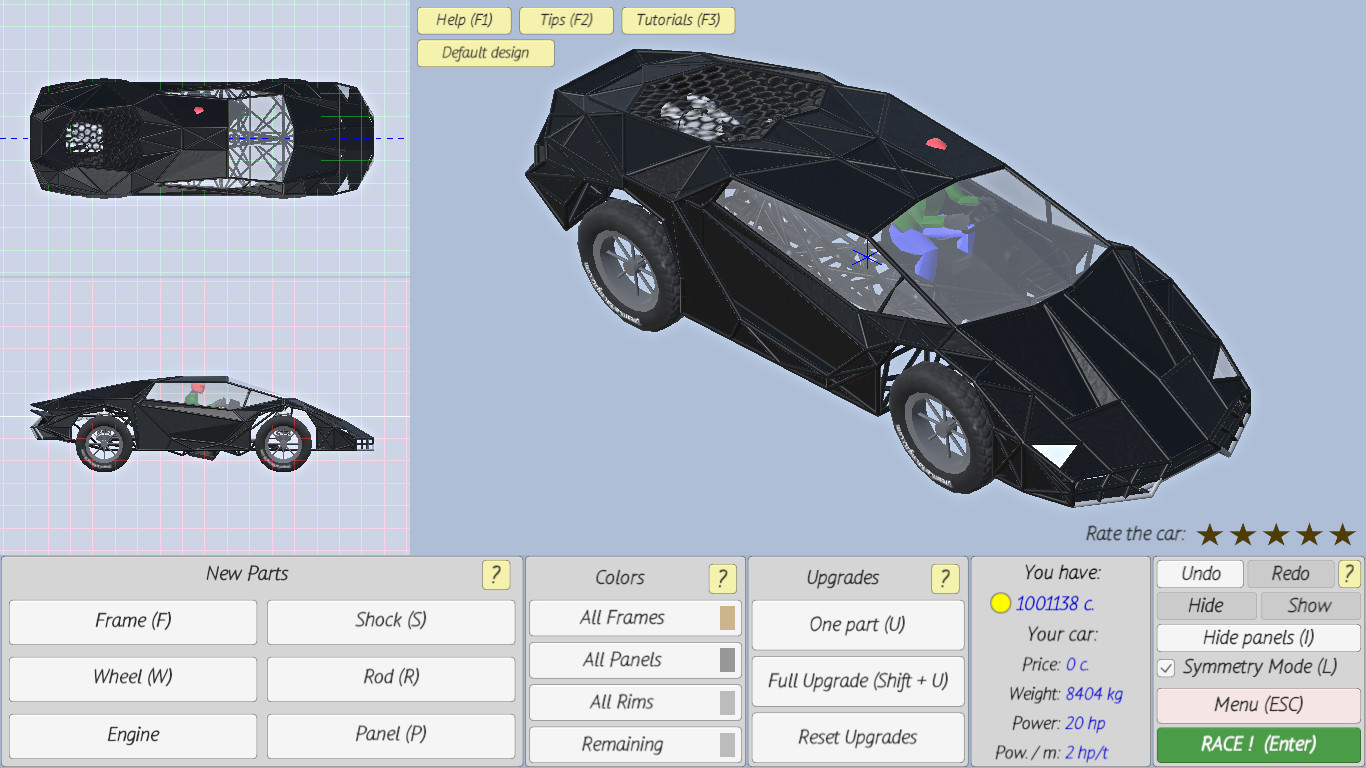Rate the car with the third star
1366x768 pixels.
click(1276, 535)
